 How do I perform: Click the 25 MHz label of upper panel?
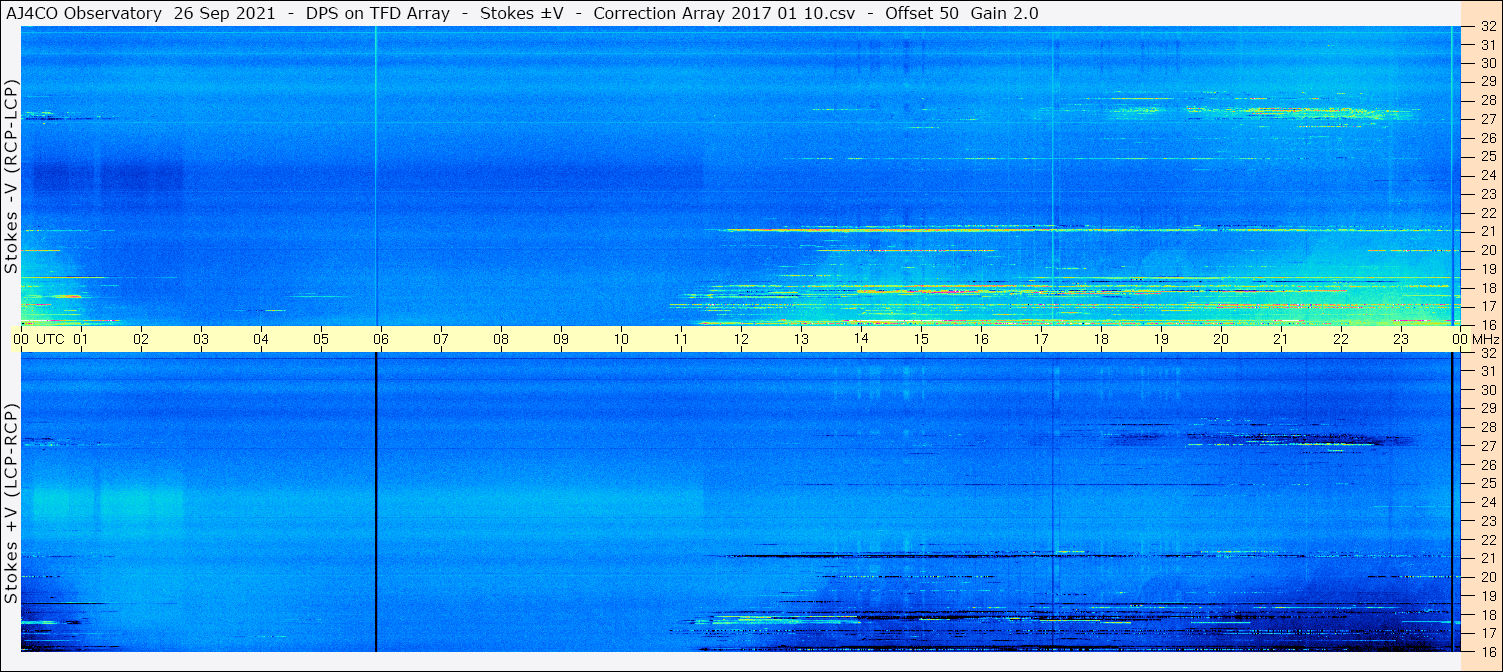coord(1487,157)
